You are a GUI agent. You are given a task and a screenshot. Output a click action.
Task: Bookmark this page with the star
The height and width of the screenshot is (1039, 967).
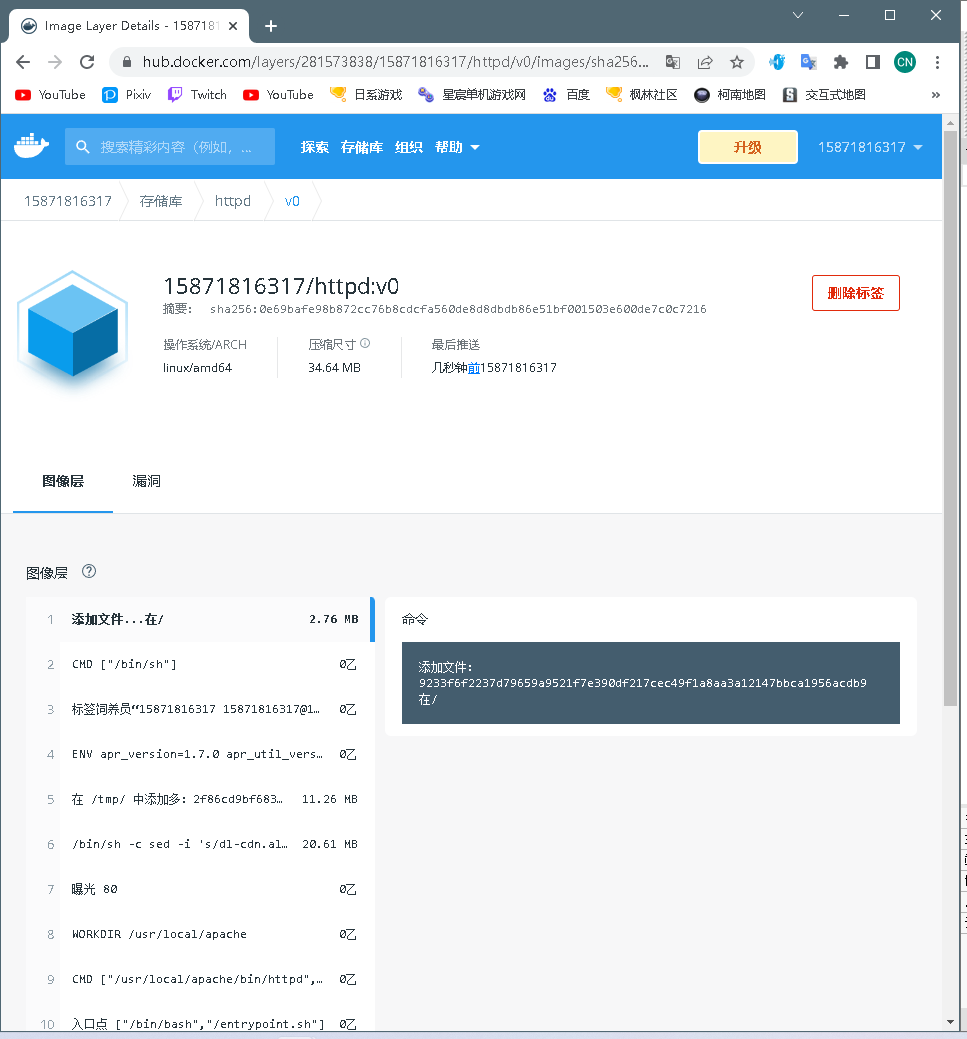tap(736, 62)
